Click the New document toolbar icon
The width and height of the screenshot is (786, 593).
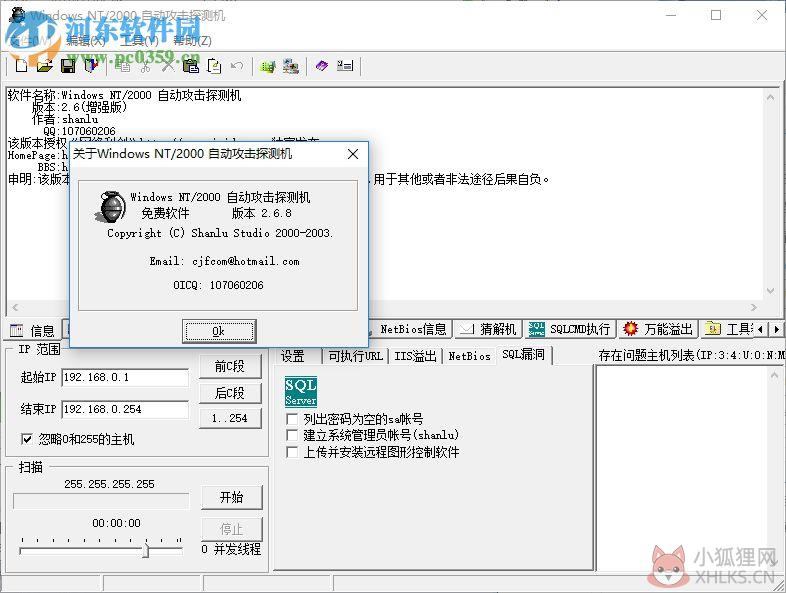click(22, 66)
